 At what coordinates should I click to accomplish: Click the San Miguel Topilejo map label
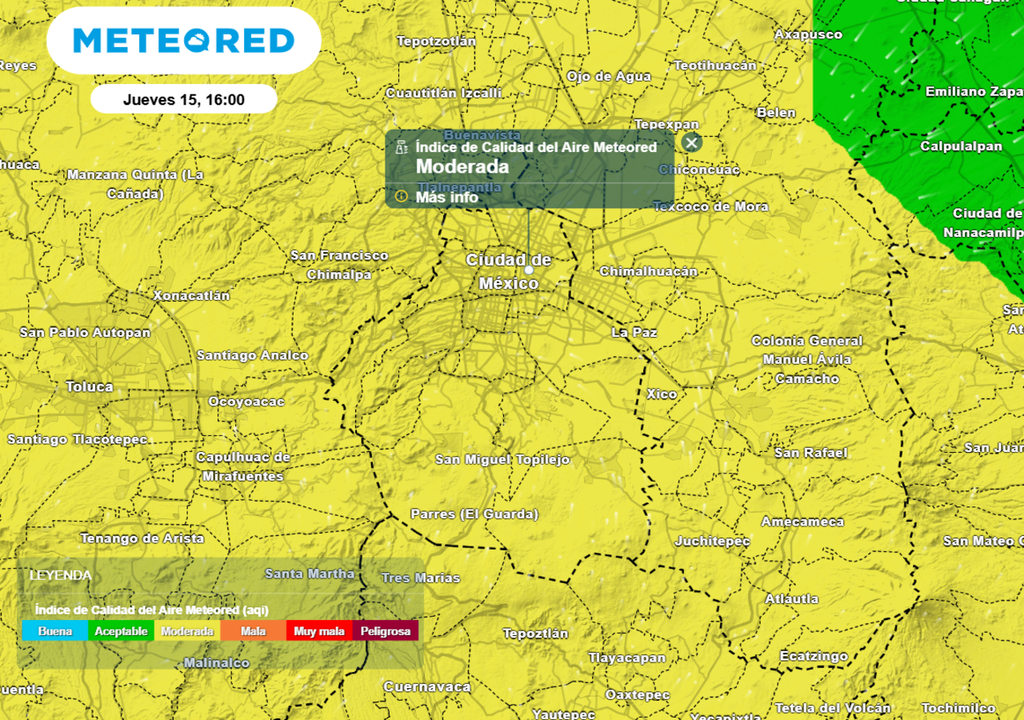pyautogui.click(x=503, y=459)
